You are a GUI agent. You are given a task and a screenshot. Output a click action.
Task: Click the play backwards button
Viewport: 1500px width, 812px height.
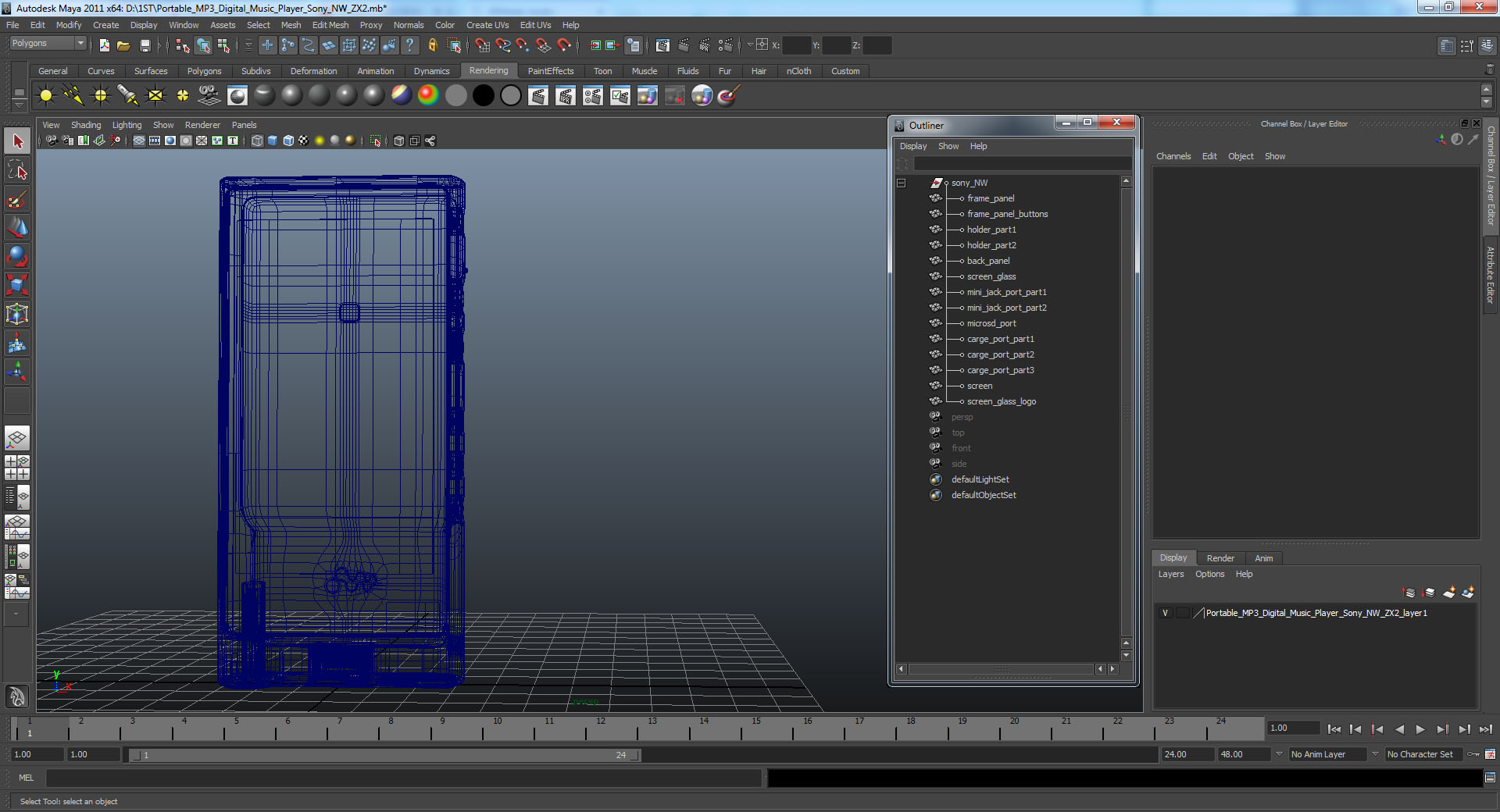[1399, 729]
